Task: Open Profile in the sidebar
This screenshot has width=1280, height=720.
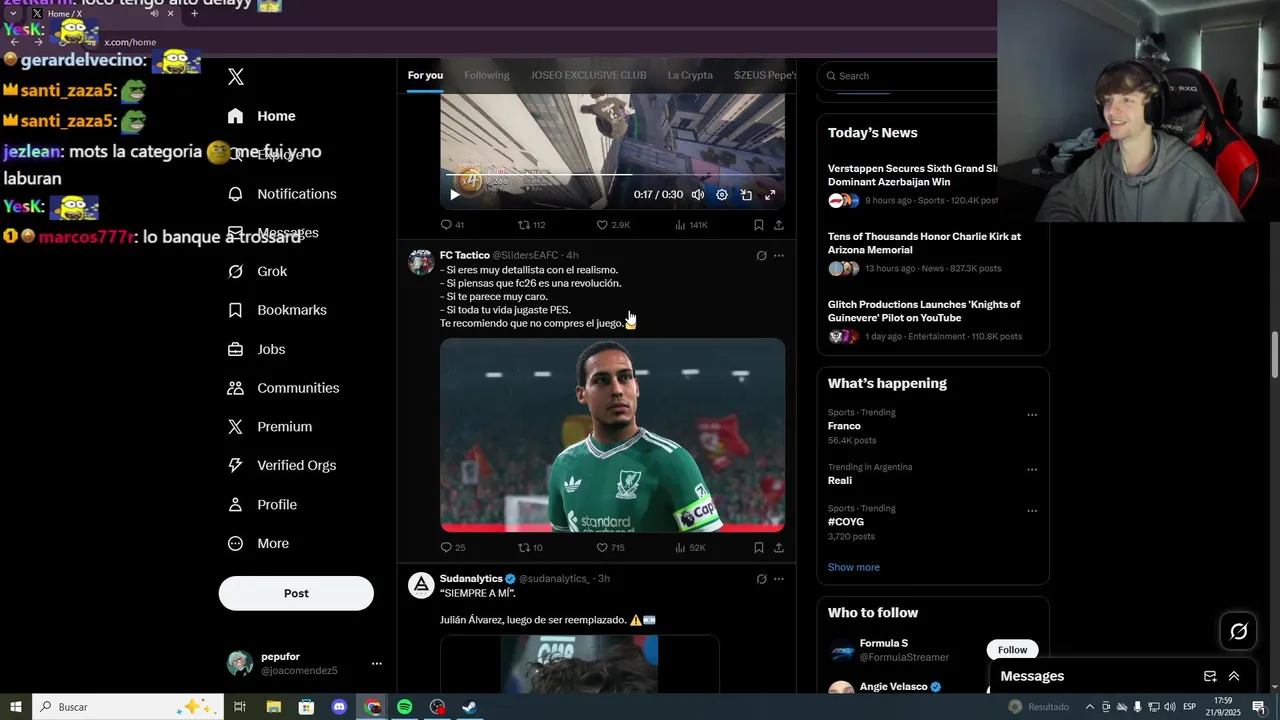Action: [x=262, y=504]
